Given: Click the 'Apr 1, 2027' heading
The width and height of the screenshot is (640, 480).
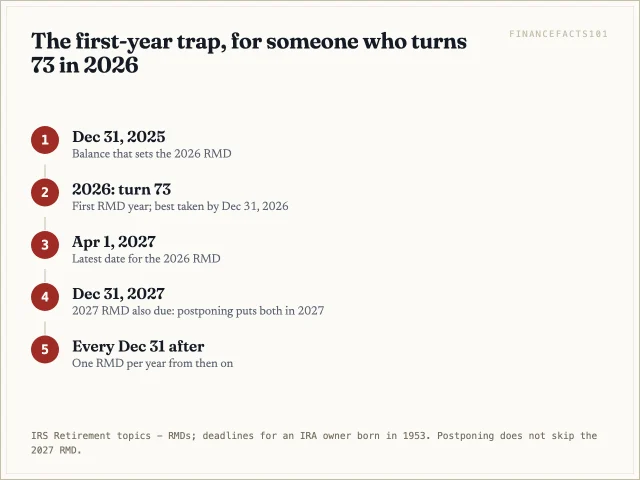Looking at the screenshot, I should [x=114, y=242].
